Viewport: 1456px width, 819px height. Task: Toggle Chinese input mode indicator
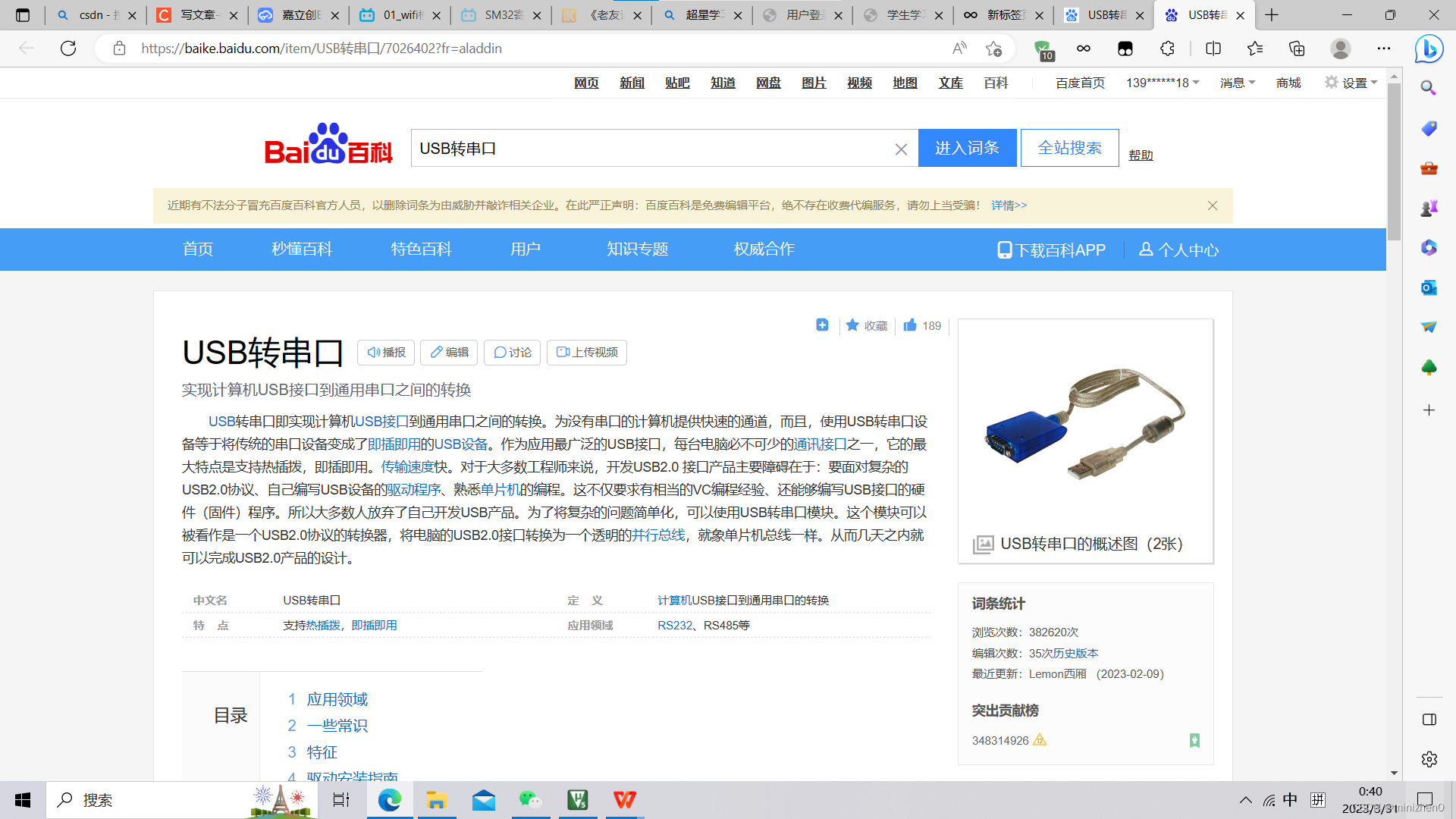(x=1290, y=800)
